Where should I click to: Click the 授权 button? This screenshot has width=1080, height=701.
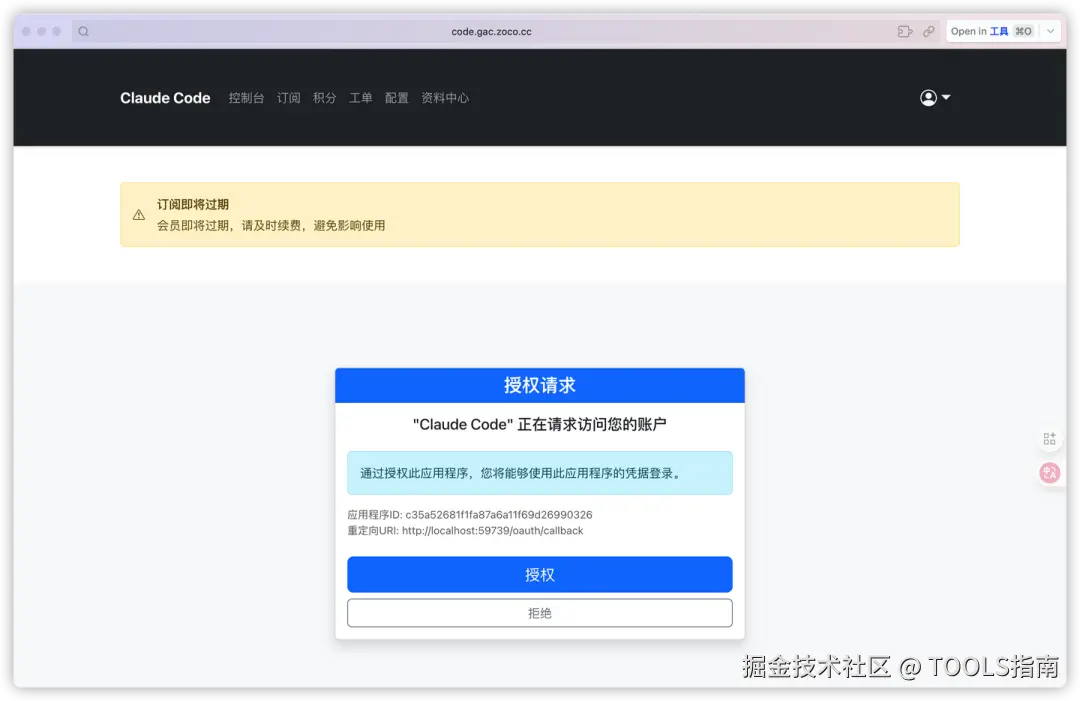coord(539,574)
